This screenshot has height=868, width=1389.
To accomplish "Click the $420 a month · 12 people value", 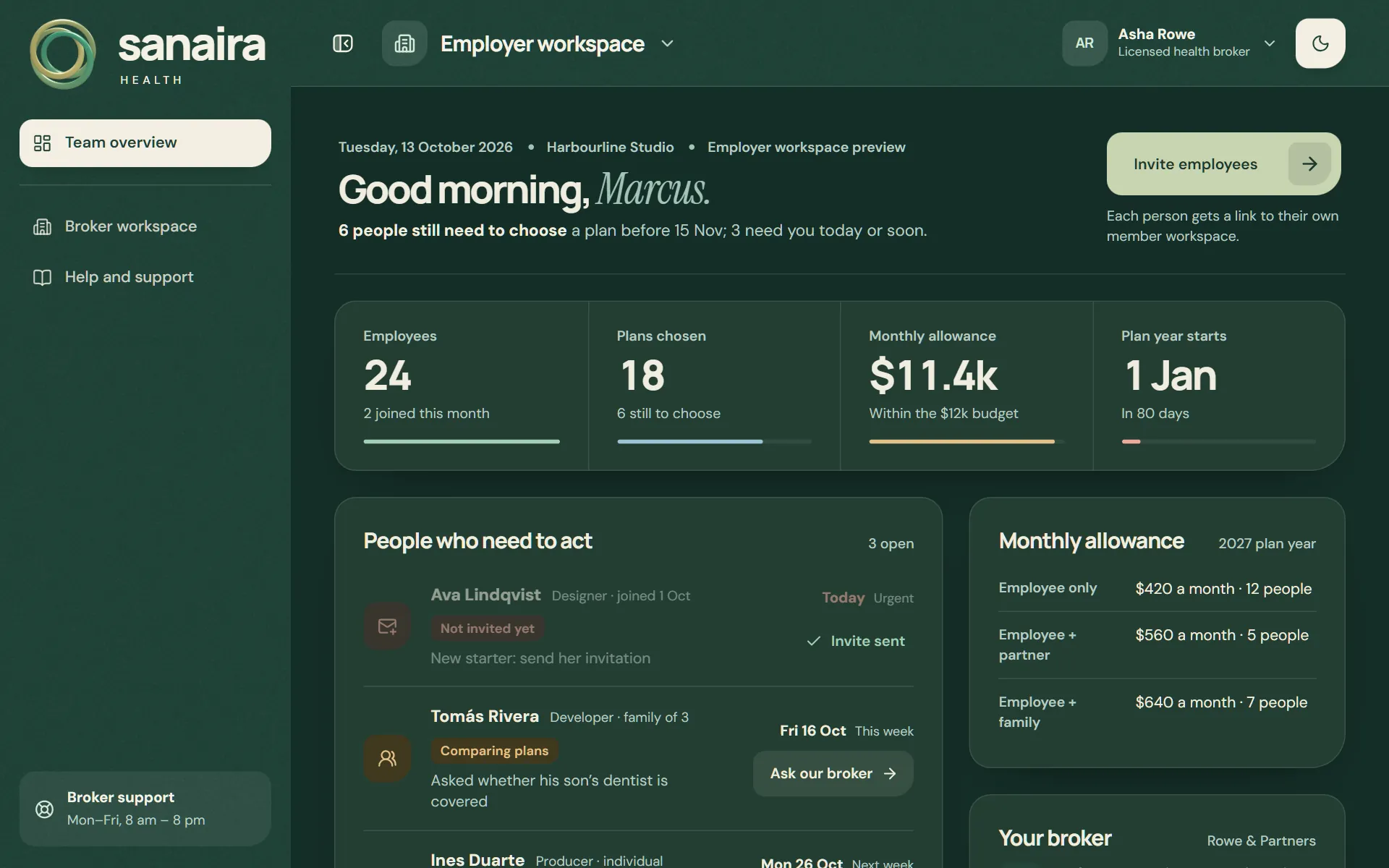I will [1223, 589].
